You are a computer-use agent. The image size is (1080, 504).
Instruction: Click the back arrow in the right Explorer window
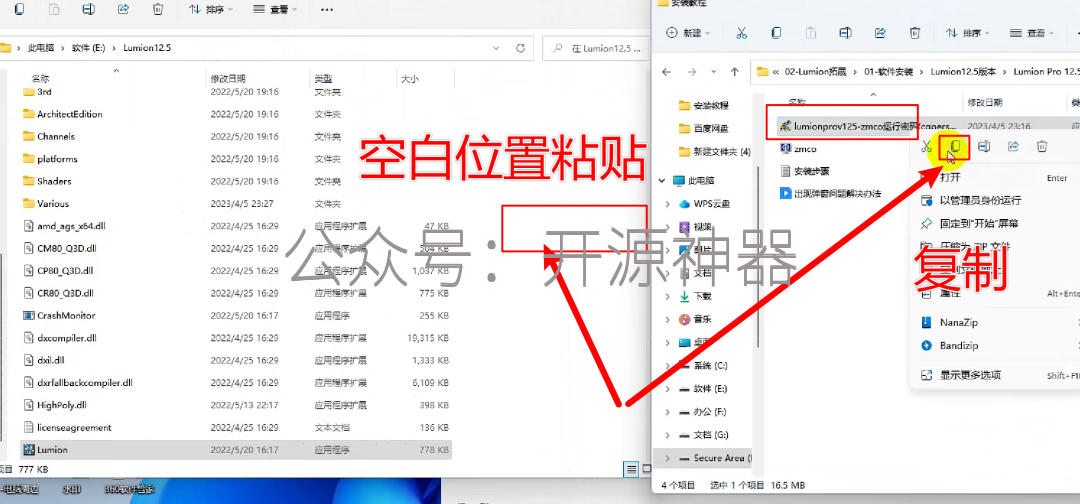(x=666, y=72)
